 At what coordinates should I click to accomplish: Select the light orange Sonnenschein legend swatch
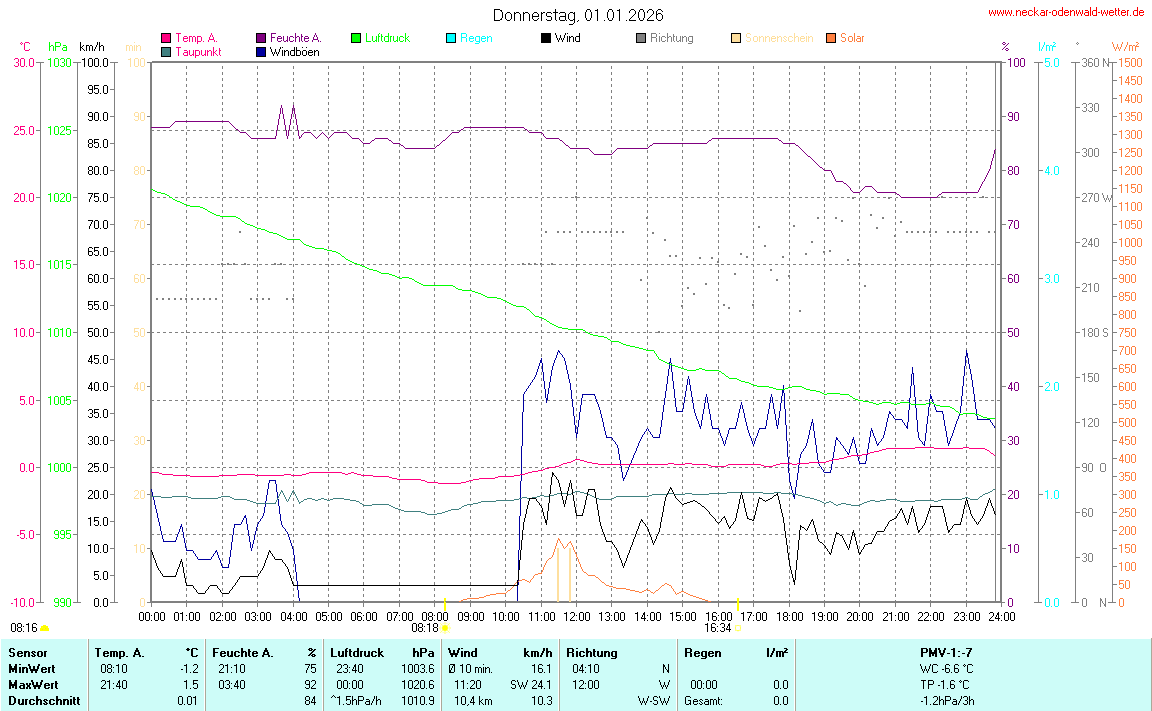coord(736,38)
